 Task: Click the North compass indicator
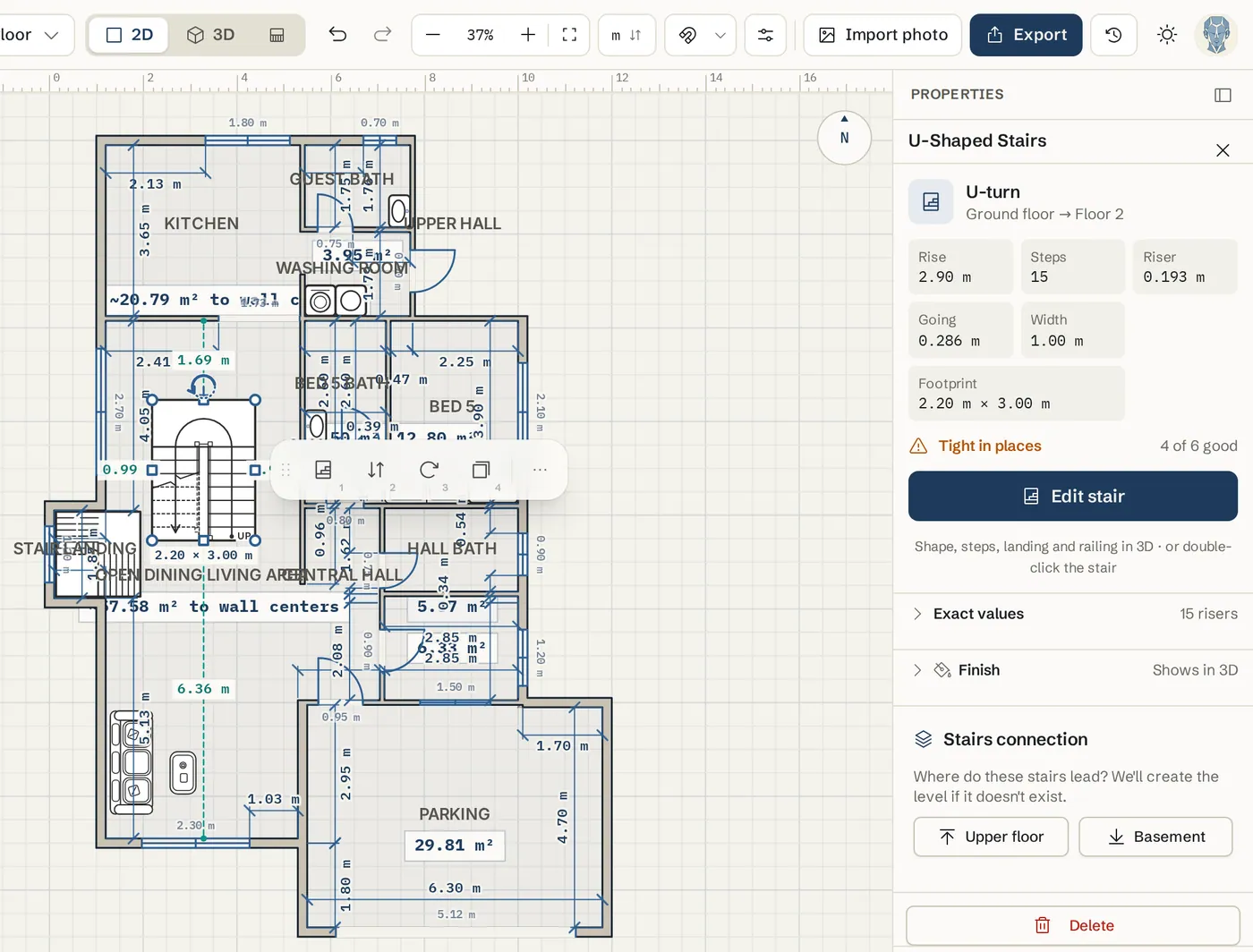click(844, 138)
